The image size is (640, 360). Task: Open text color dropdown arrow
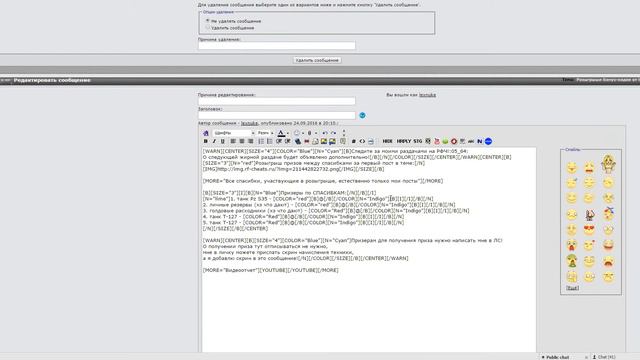tap(288, 133)
